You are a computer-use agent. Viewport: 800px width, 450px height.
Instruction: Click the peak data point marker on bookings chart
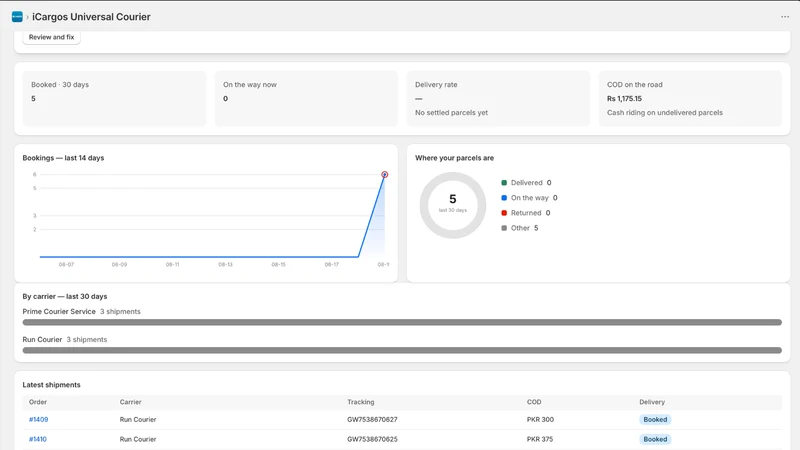click(385, 174)
